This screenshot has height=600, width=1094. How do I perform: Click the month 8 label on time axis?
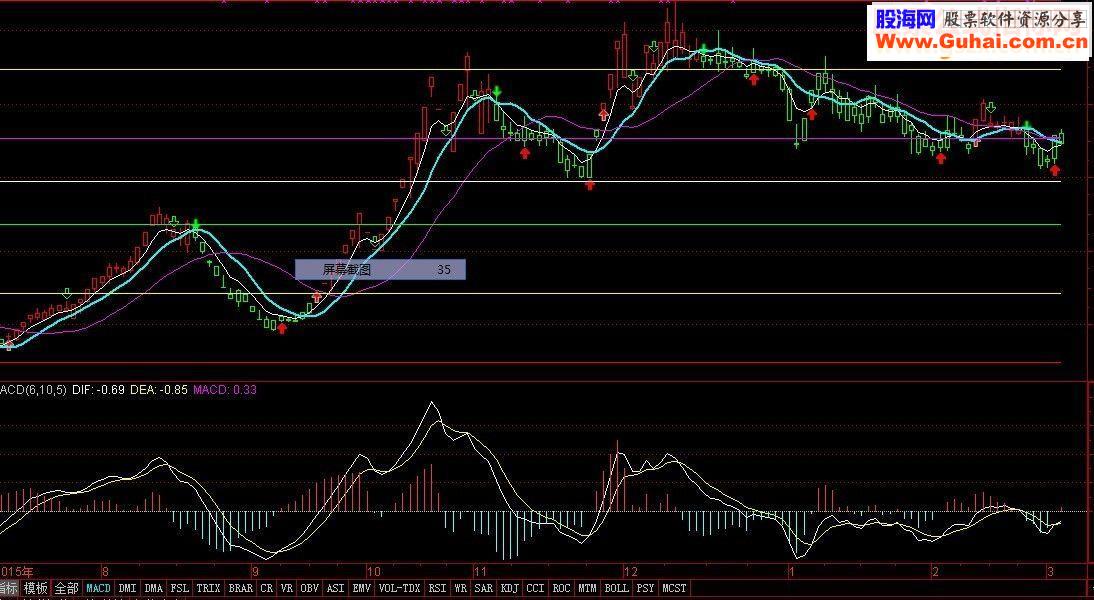point(105,571)
